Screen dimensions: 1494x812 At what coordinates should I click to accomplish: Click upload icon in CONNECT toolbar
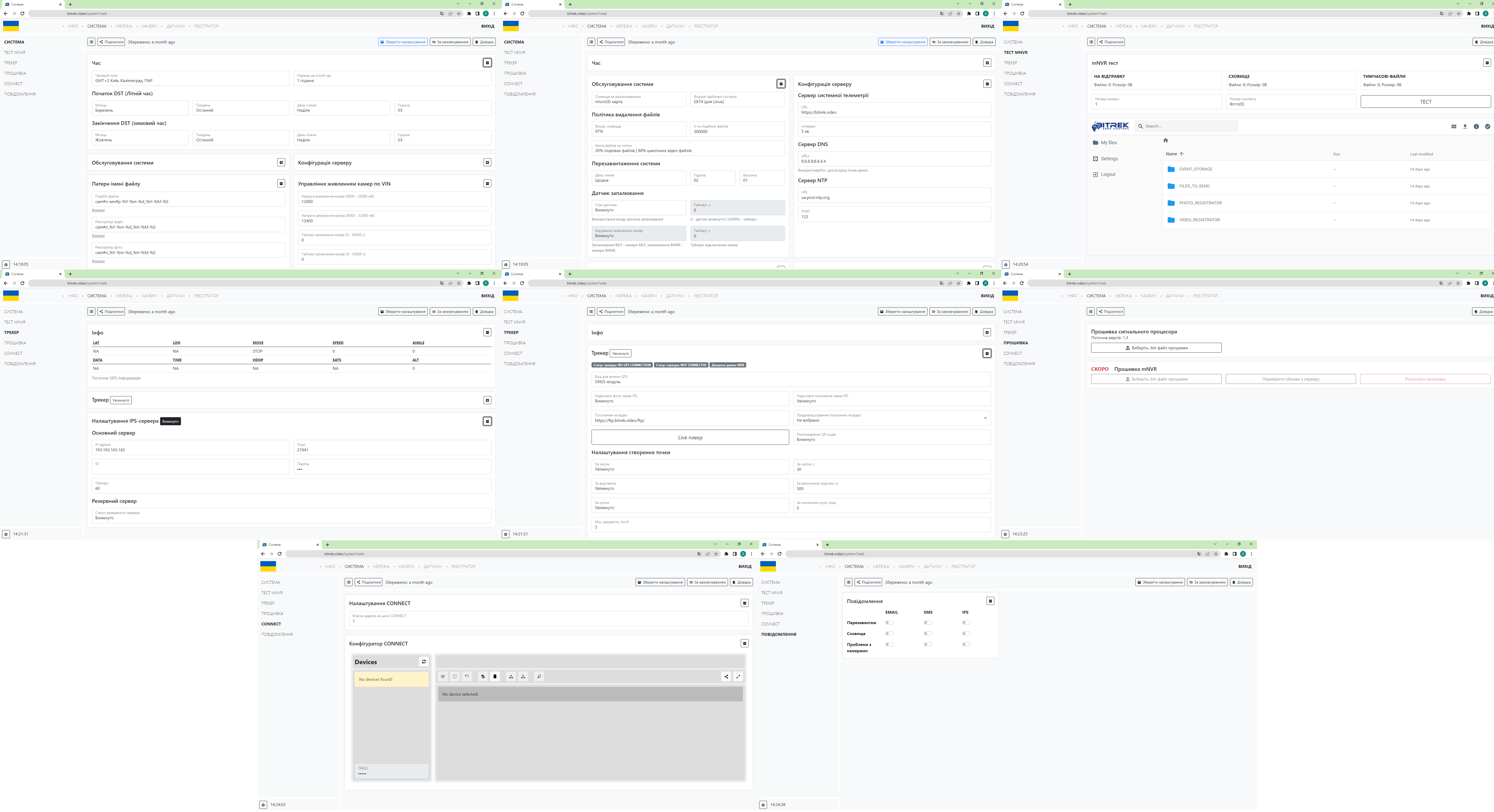511,676
